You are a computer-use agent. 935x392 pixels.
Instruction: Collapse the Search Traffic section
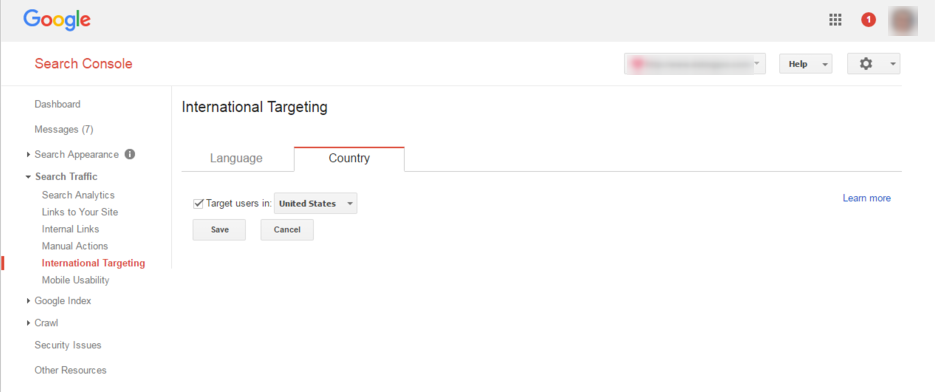pyautogui.click(x=28, y=177)
